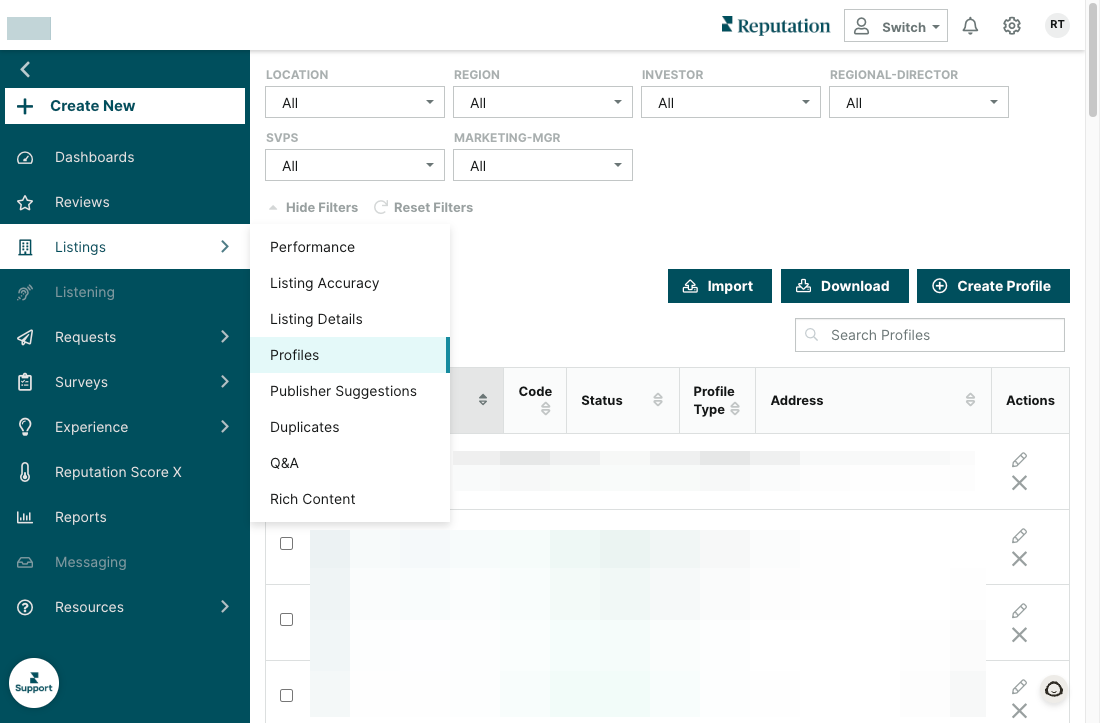This screenshot has height=723, width=1100.
Task: Click the Reports bar chart icon
Action: 25,517
